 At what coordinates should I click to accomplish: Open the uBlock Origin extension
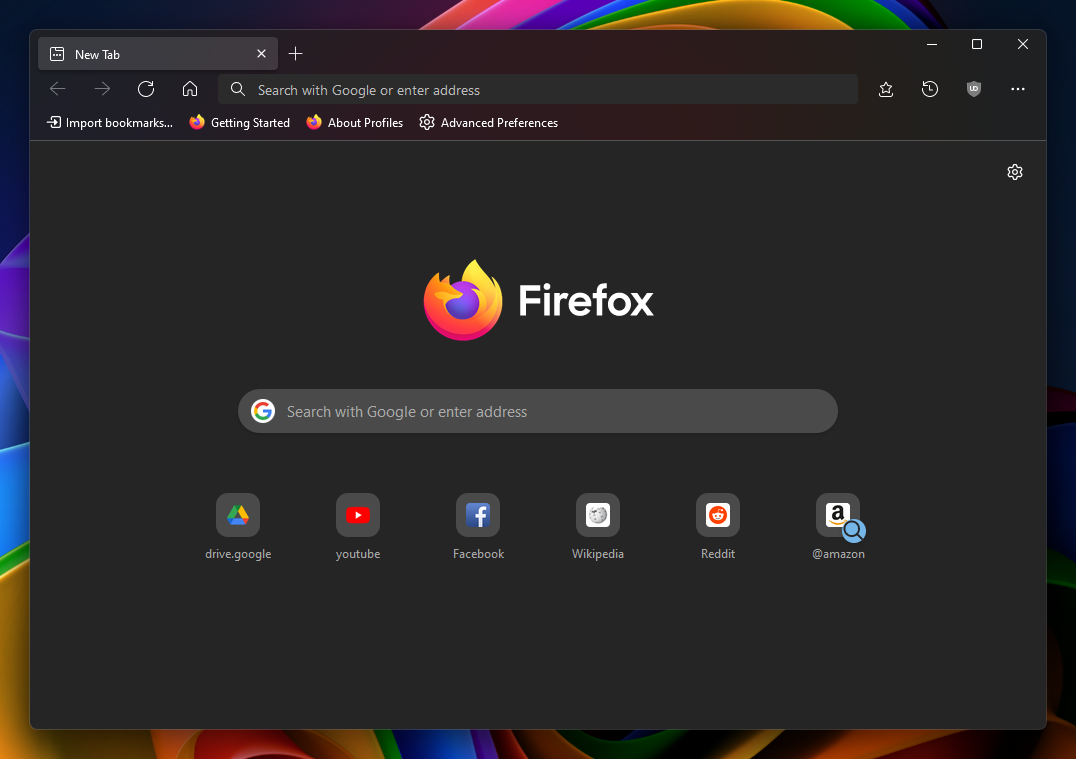[974, 89]
